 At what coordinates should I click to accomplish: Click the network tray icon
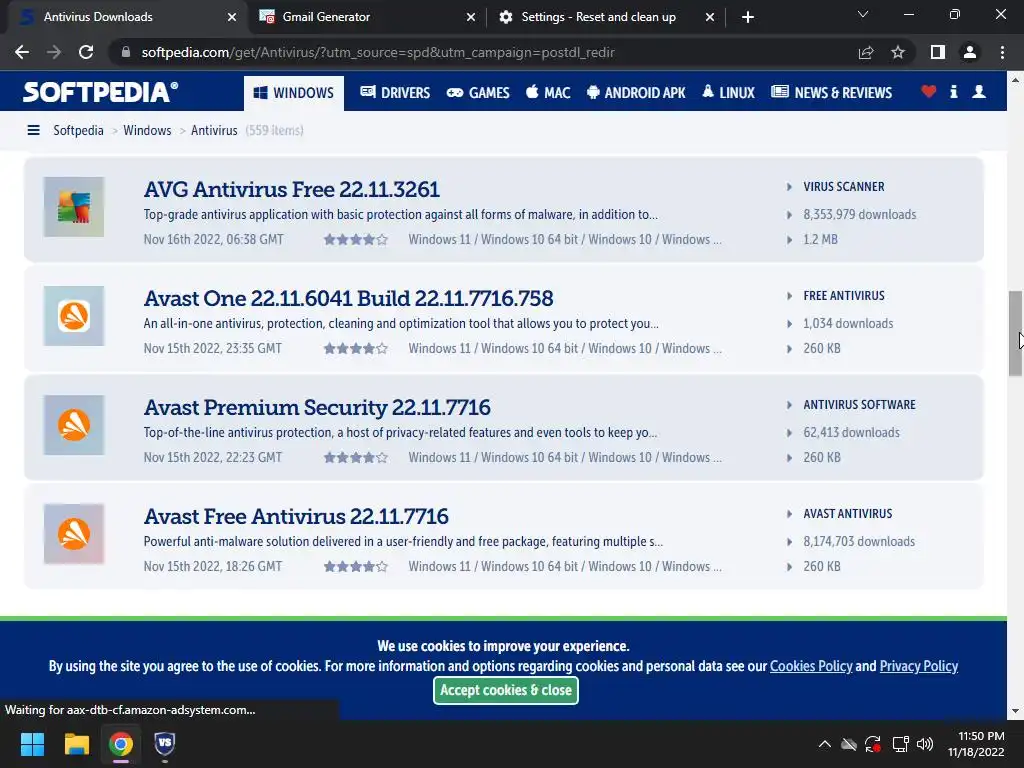901,744
